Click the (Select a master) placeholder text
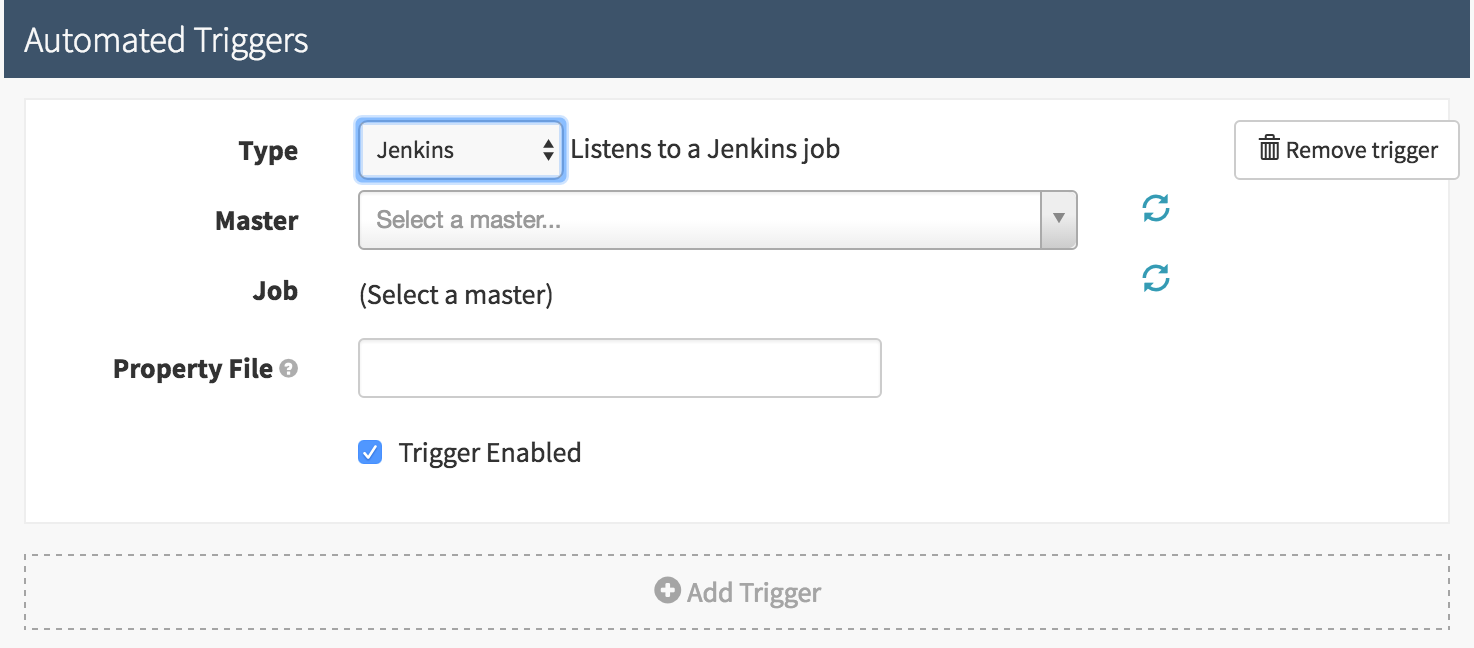The image size is (1474, 648). coord(455,295)
